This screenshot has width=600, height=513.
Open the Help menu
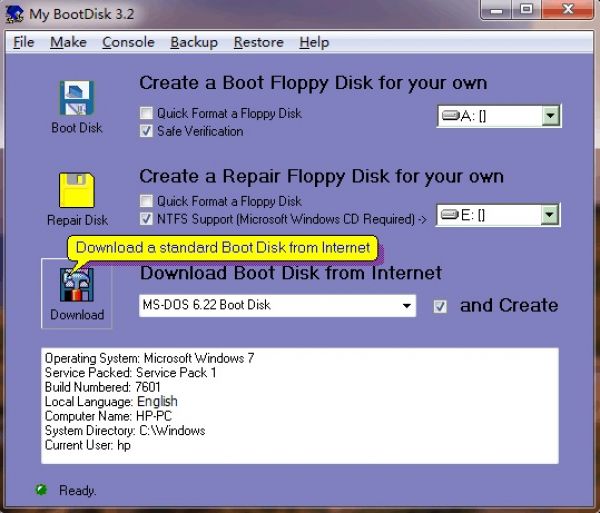pos(314,42)
